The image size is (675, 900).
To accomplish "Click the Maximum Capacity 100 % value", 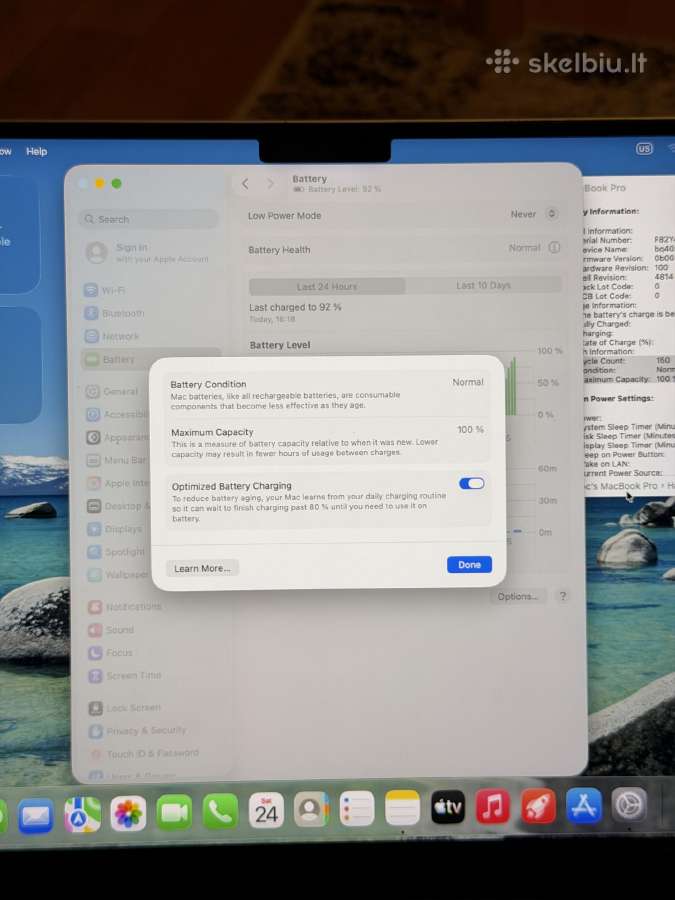I will [470, 429].
